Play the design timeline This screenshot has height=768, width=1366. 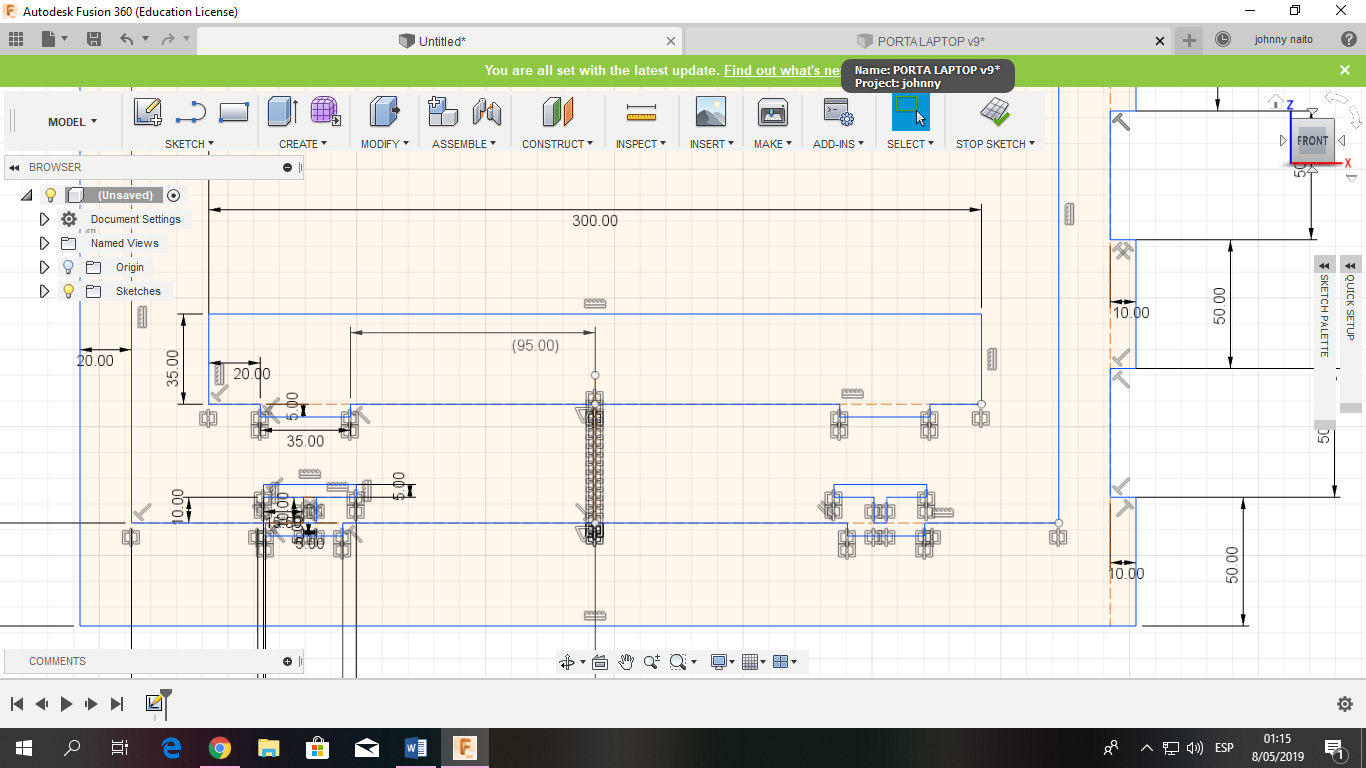point(66,704)
